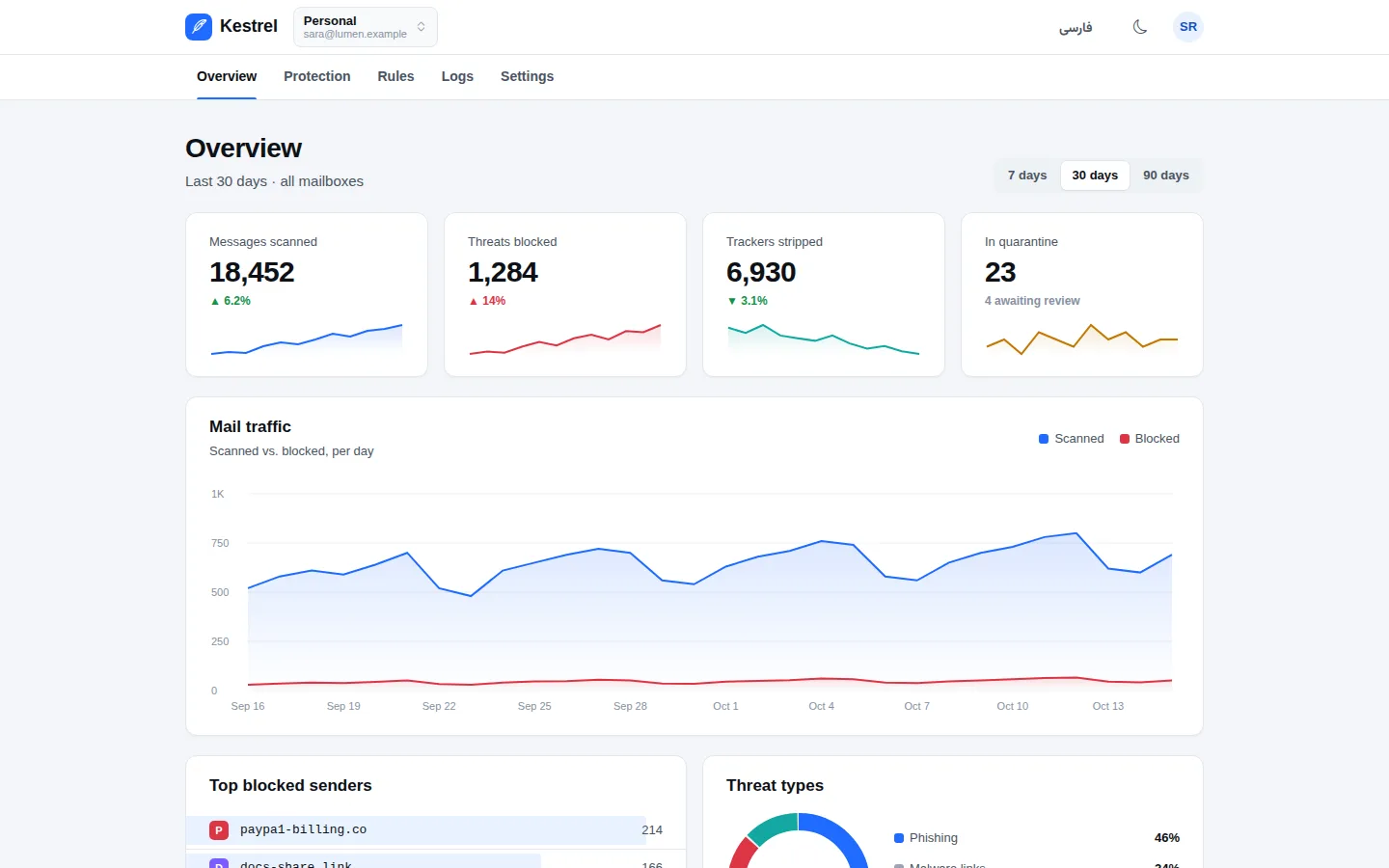Click the Oct 13 axis label

[x=1108, y=706]
